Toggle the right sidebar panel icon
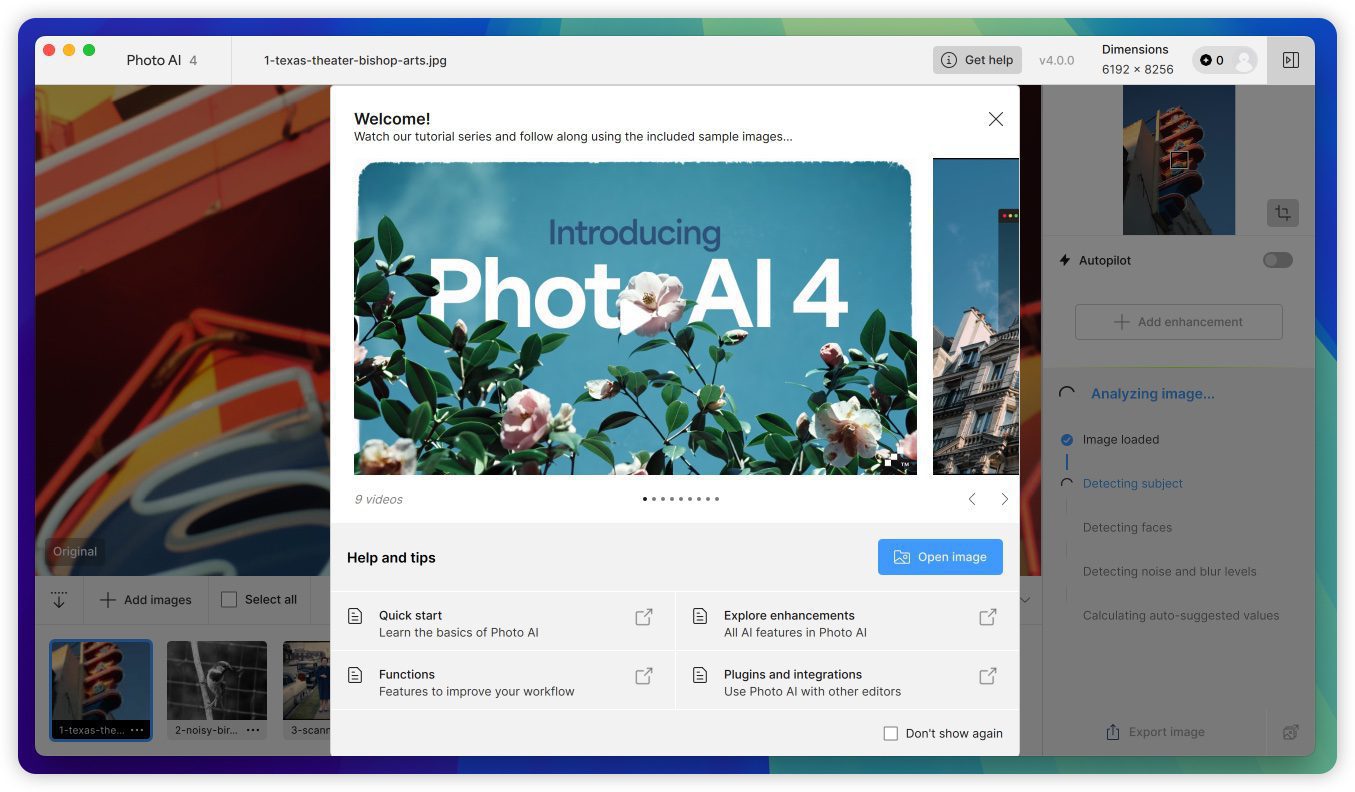 (x=1290, y=60)
